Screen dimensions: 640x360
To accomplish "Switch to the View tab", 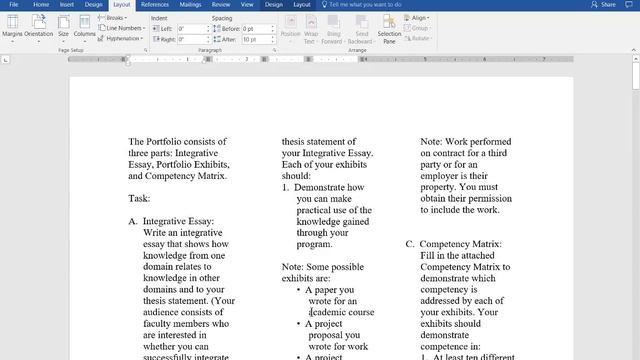I will (247, 4).
